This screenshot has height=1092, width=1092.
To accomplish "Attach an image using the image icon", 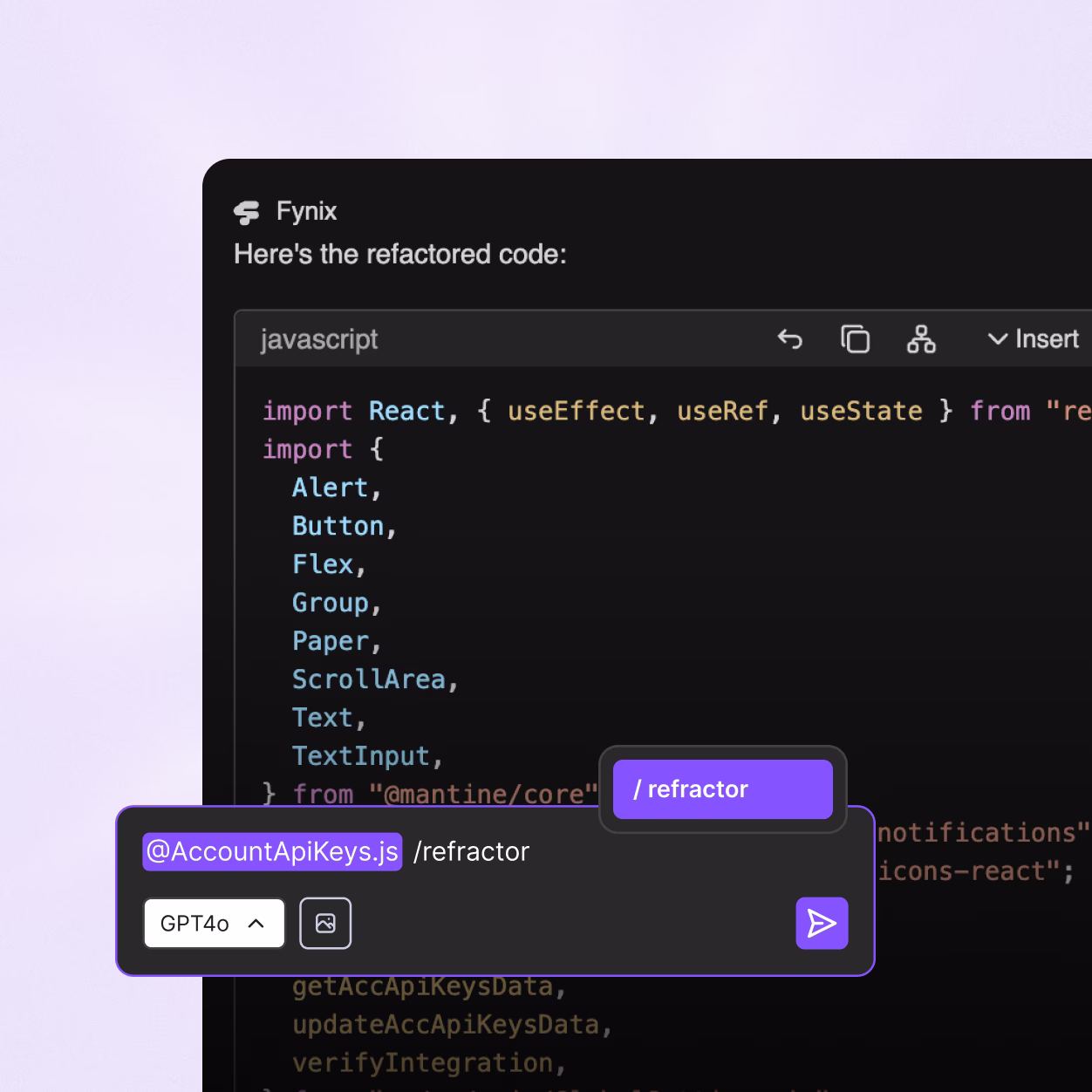I will [324, 923].
